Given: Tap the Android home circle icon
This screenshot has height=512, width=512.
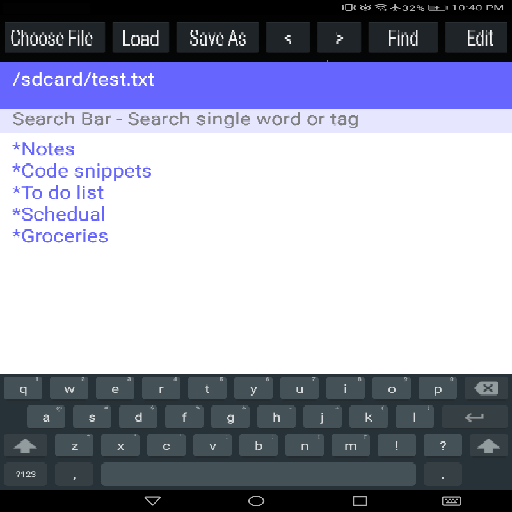Looking at the screenshot, I should (256, 501).
